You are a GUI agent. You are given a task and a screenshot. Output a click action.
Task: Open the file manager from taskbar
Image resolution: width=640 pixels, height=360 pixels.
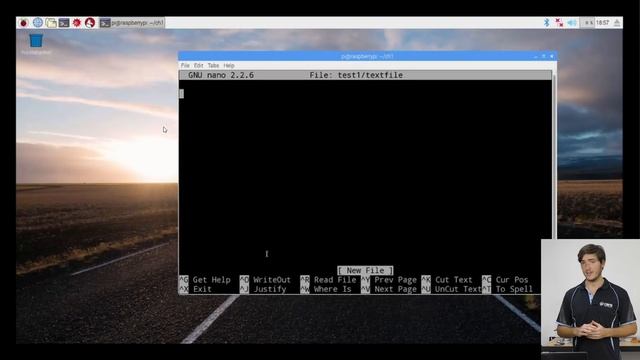click(51, 23)
